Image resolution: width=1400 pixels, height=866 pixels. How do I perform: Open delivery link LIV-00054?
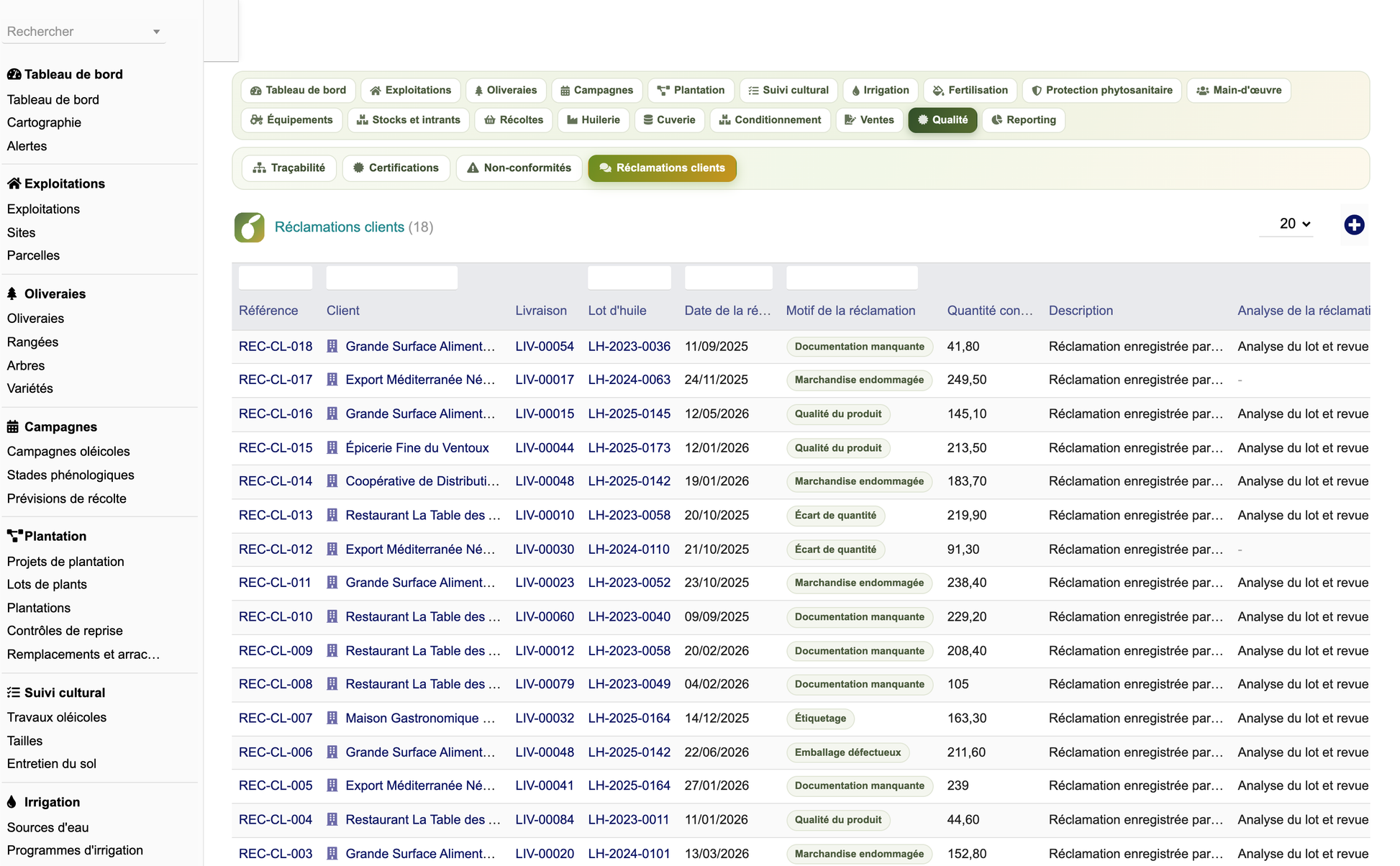tap(545, 346)
